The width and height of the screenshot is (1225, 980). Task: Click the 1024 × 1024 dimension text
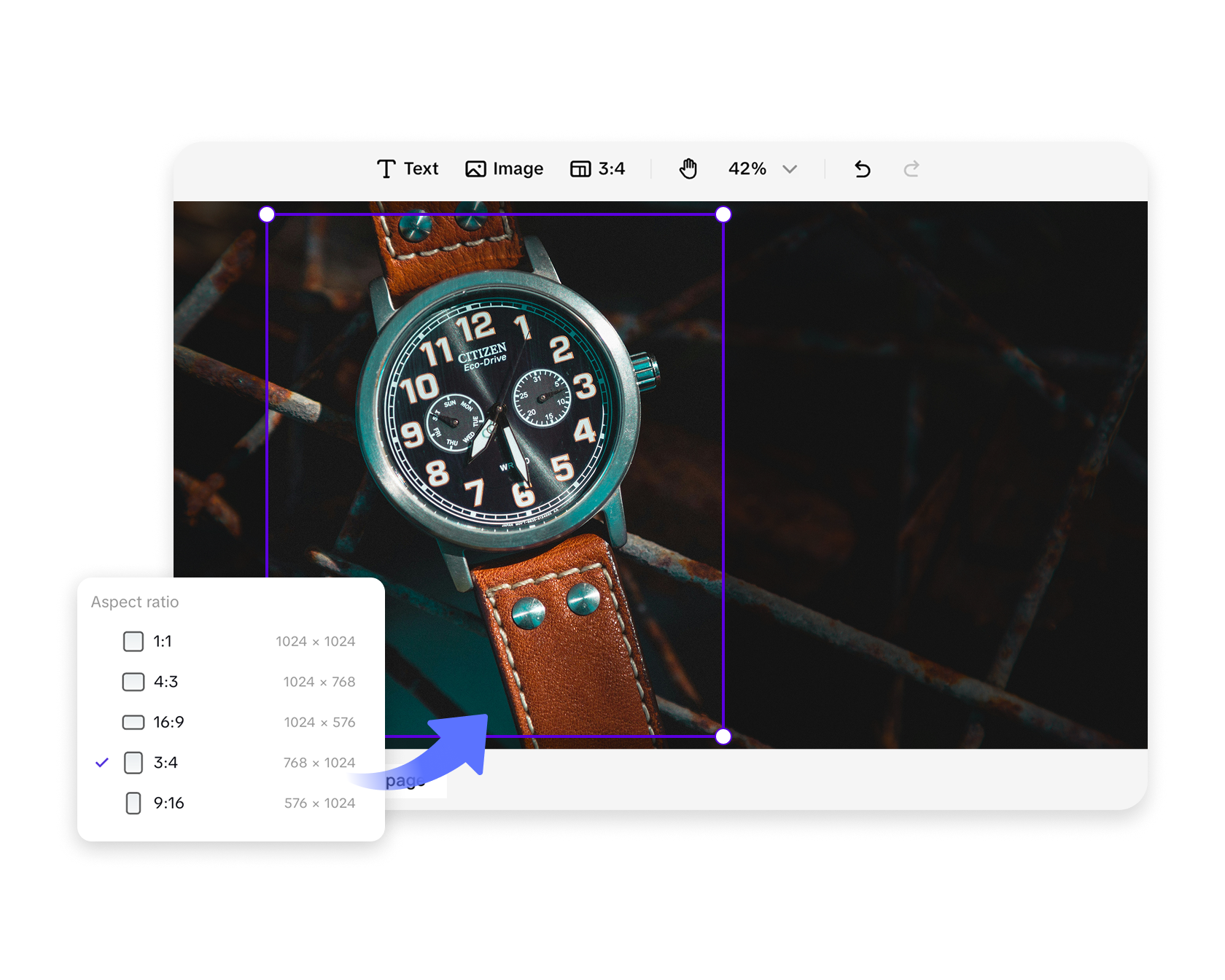click(x=316, y=642)
